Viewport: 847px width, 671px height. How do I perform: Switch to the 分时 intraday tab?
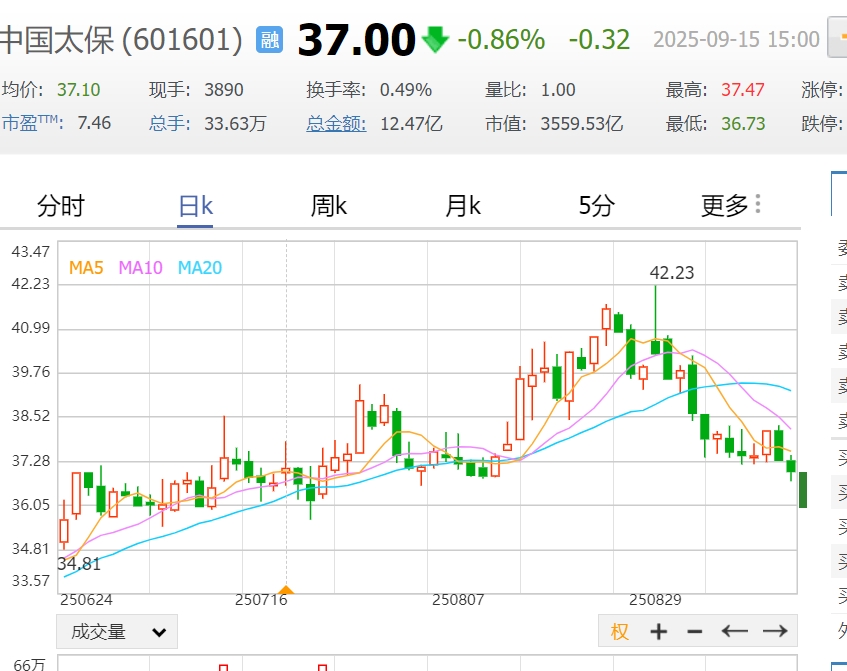click(60, 206)
